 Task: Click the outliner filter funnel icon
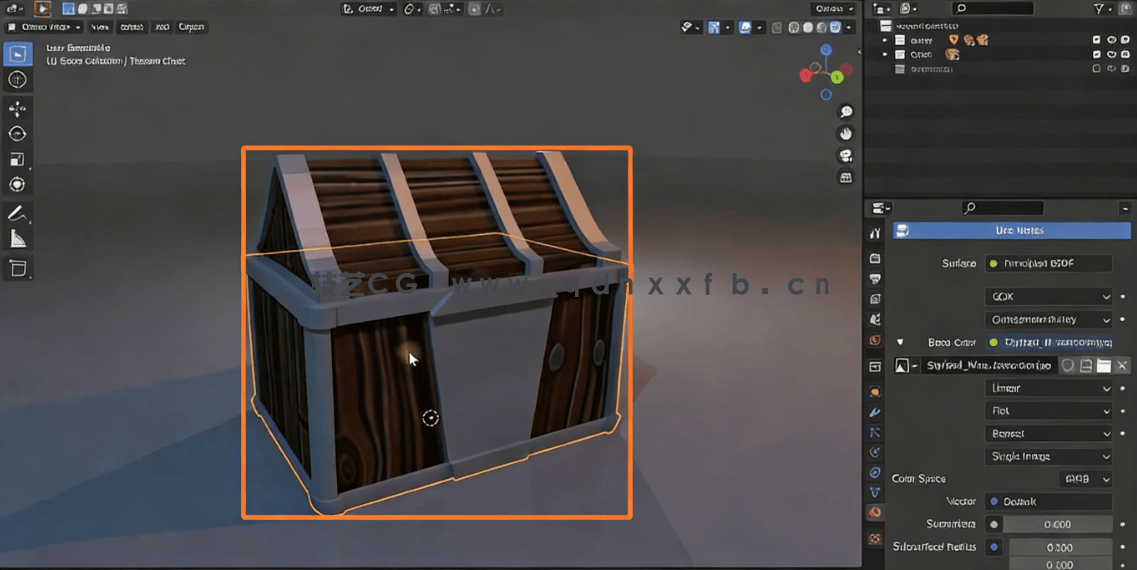(x=1099, y=9)
